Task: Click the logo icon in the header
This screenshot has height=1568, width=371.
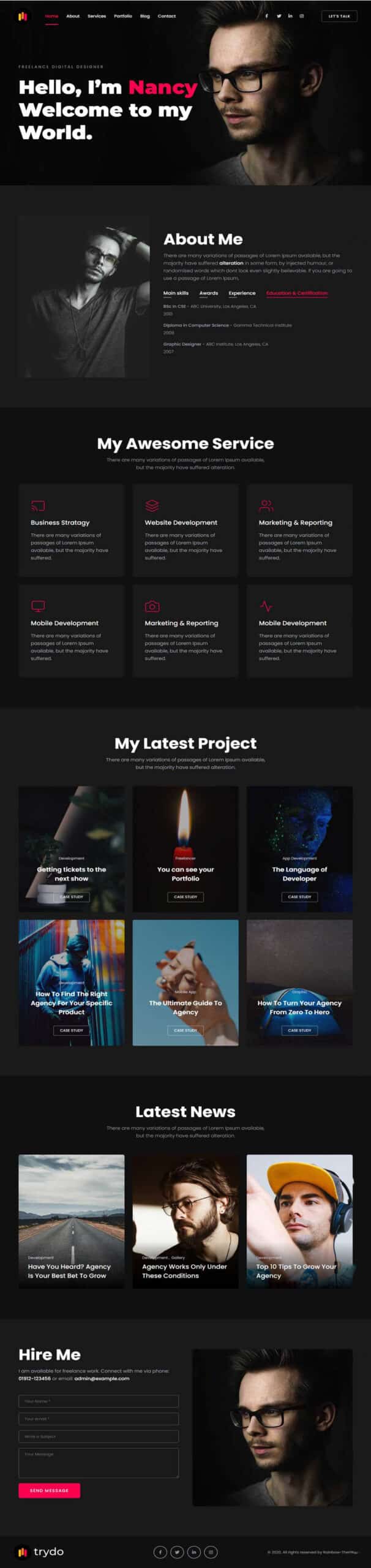Action: click(x=23, y=16)
